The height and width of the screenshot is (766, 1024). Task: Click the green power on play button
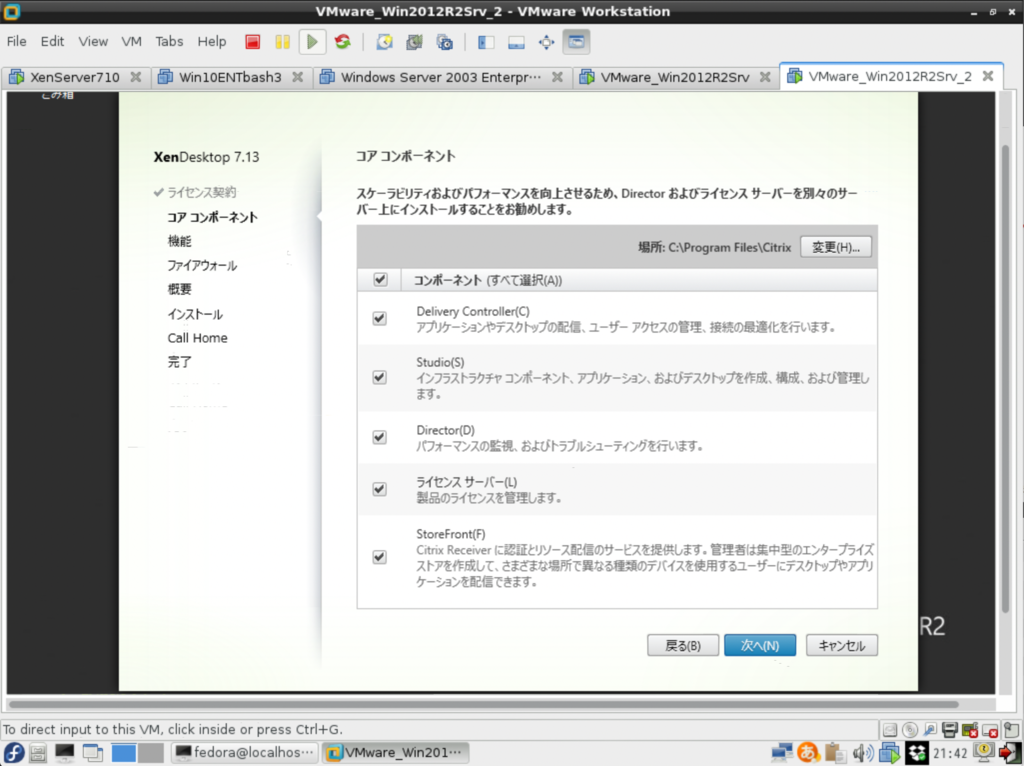tap(312, 42)
